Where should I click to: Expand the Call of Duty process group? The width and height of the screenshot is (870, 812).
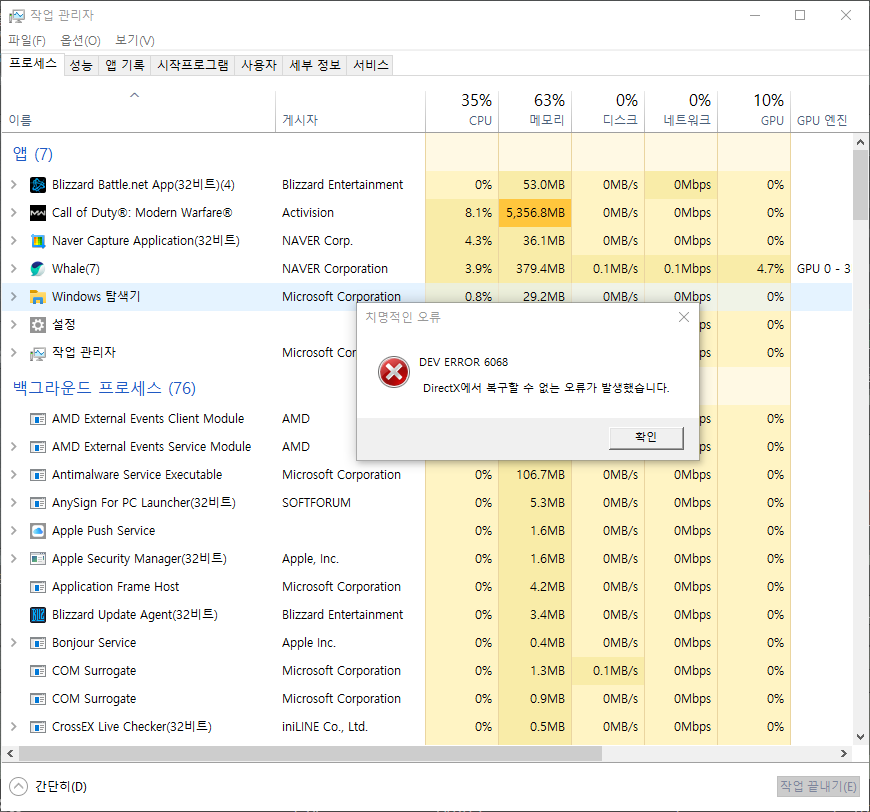pos(14,213)
